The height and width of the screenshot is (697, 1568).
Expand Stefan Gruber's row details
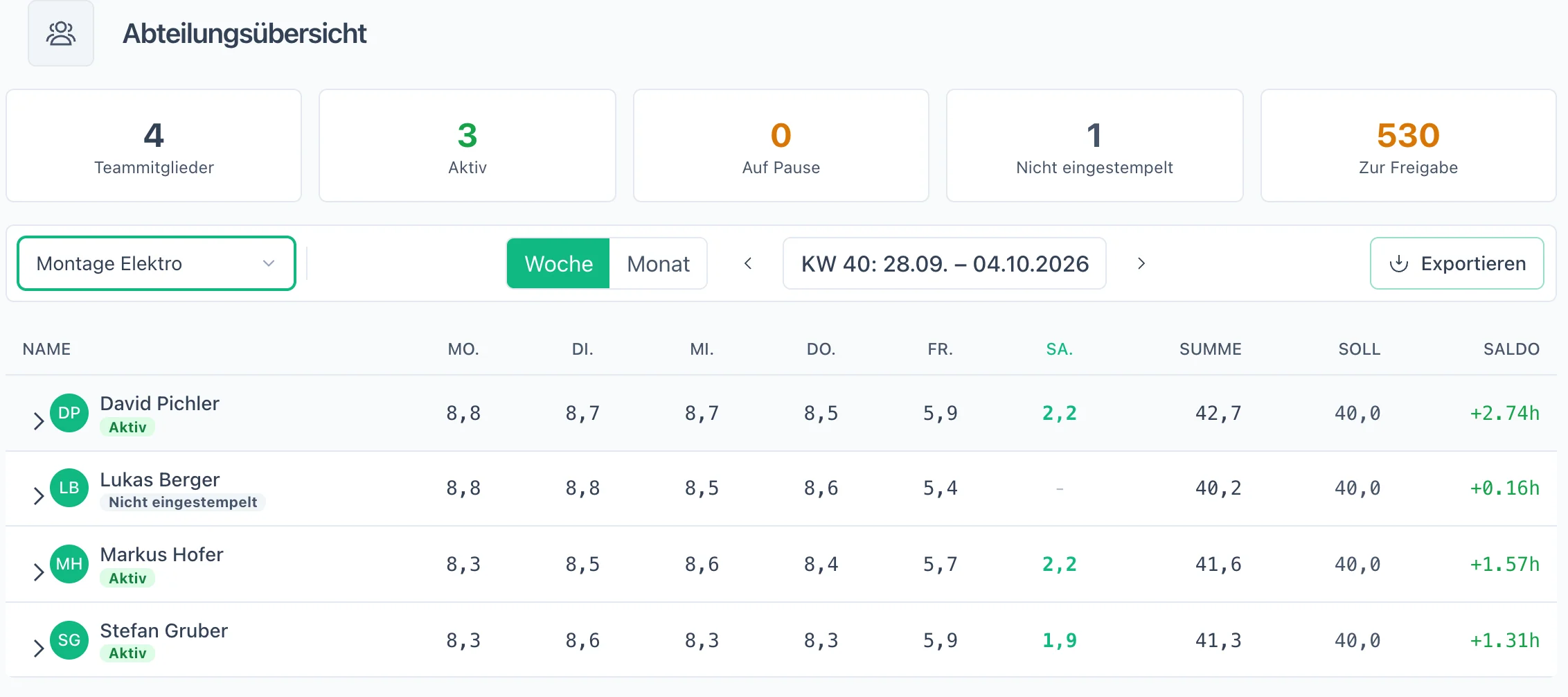click(39, 648)
